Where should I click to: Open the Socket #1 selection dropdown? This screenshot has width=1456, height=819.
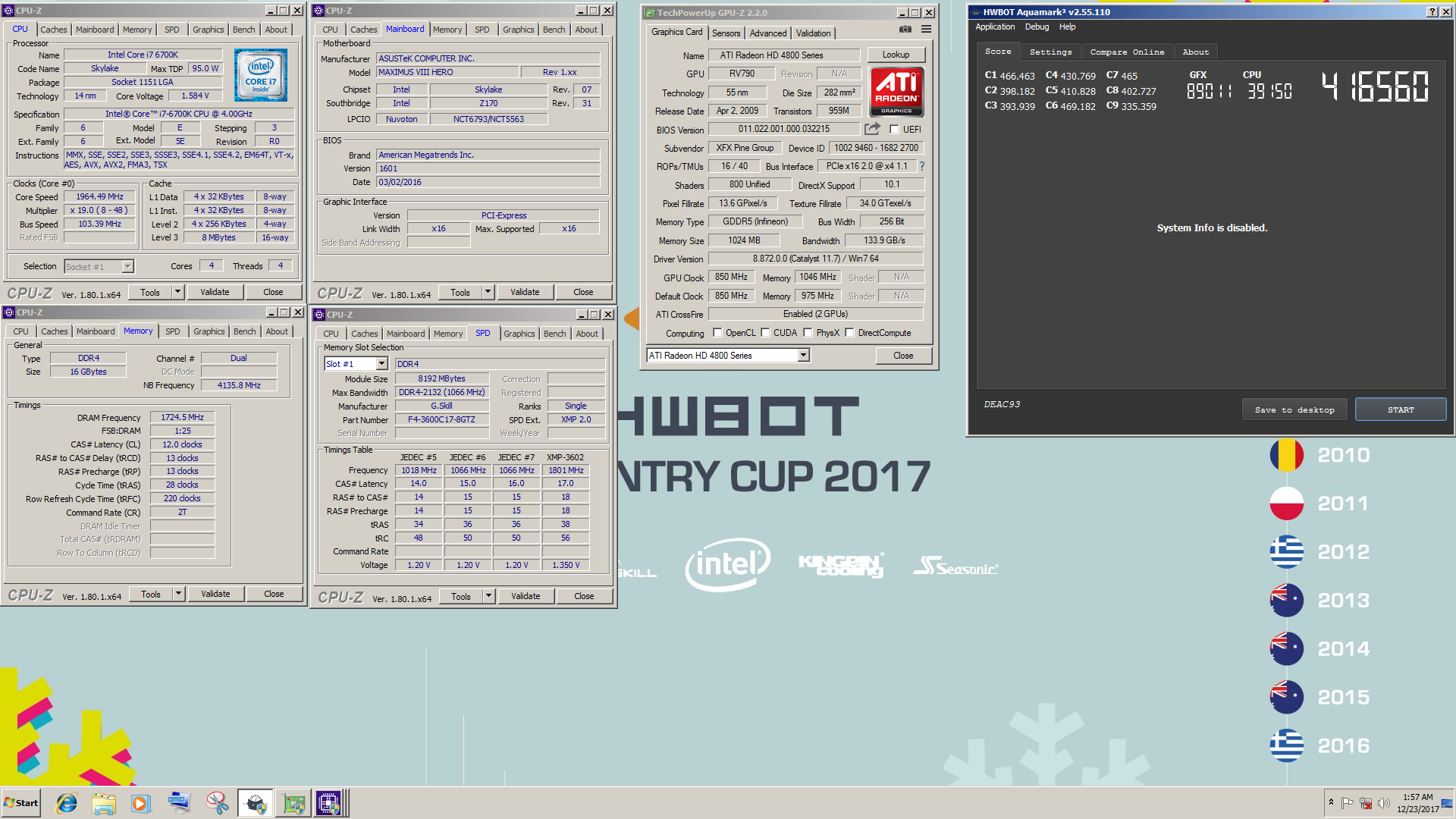(99, 266)
